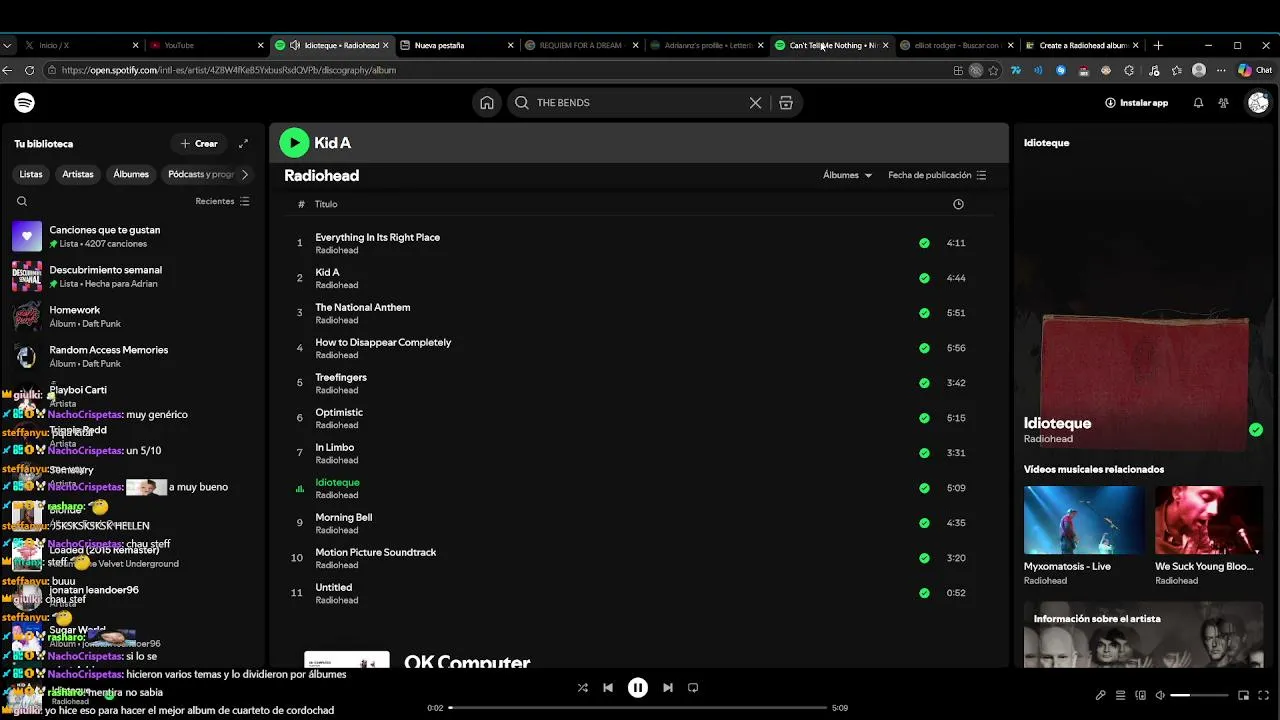Open Spotify home via house icon

(486, 103)
